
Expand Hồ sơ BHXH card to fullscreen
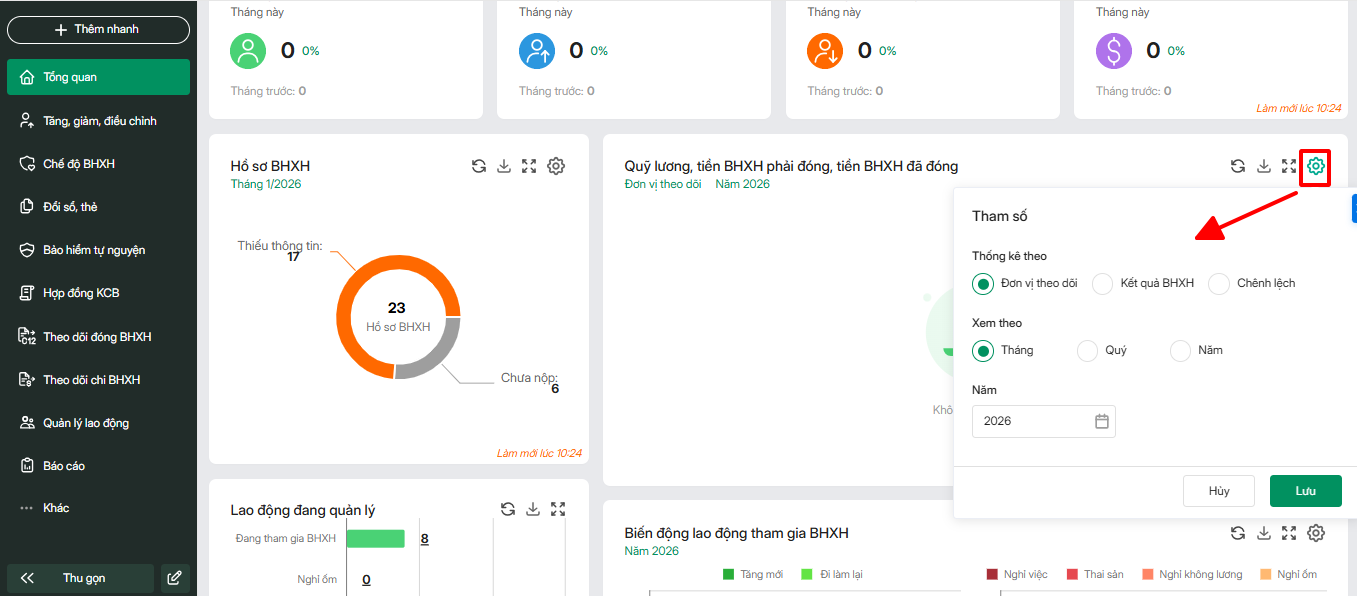(x=530, y=166)
